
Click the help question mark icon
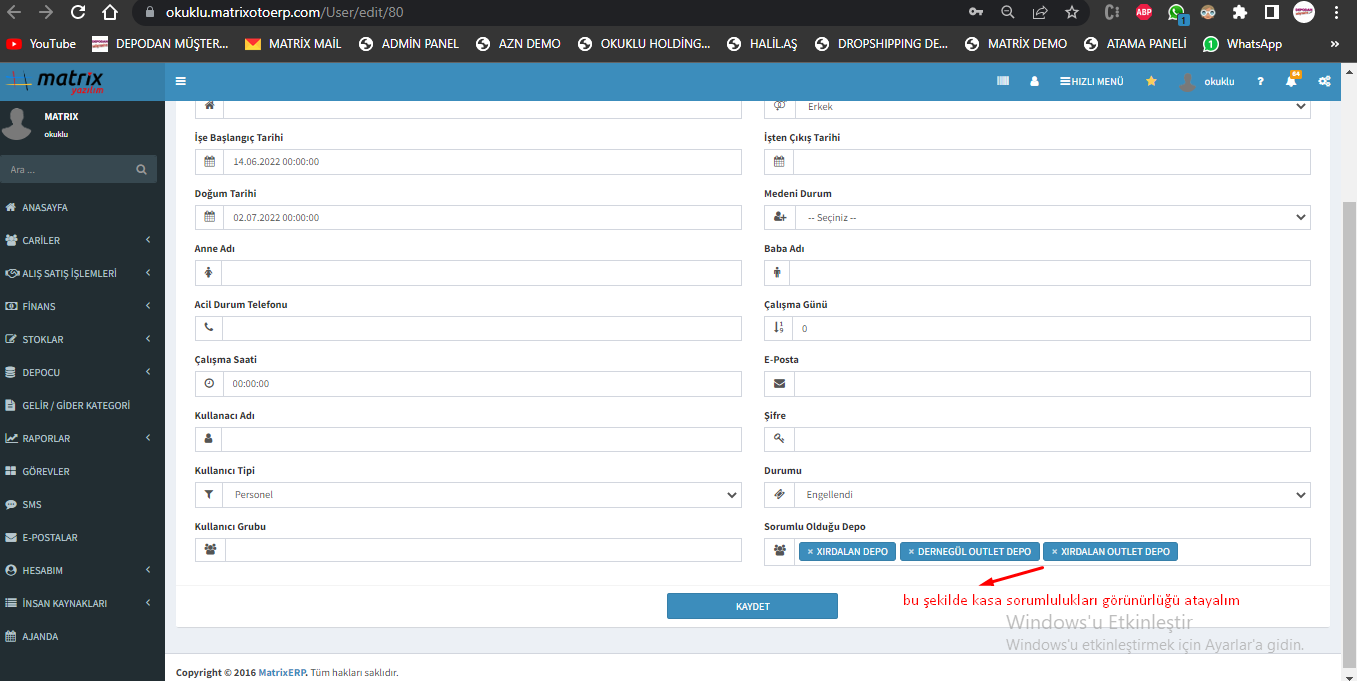pyautogui.click(x=1260, y=81)
